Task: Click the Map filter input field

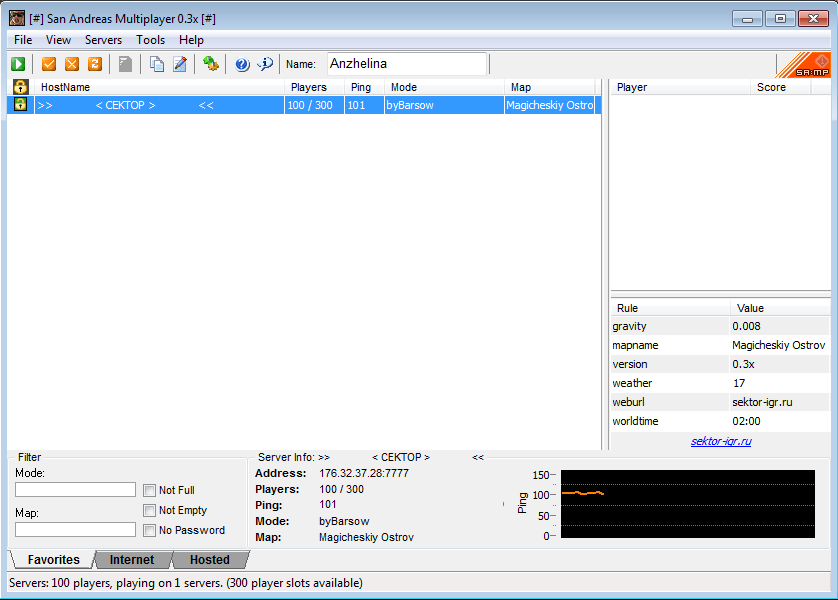Action: pyautogui.click(x=75, y=529)
